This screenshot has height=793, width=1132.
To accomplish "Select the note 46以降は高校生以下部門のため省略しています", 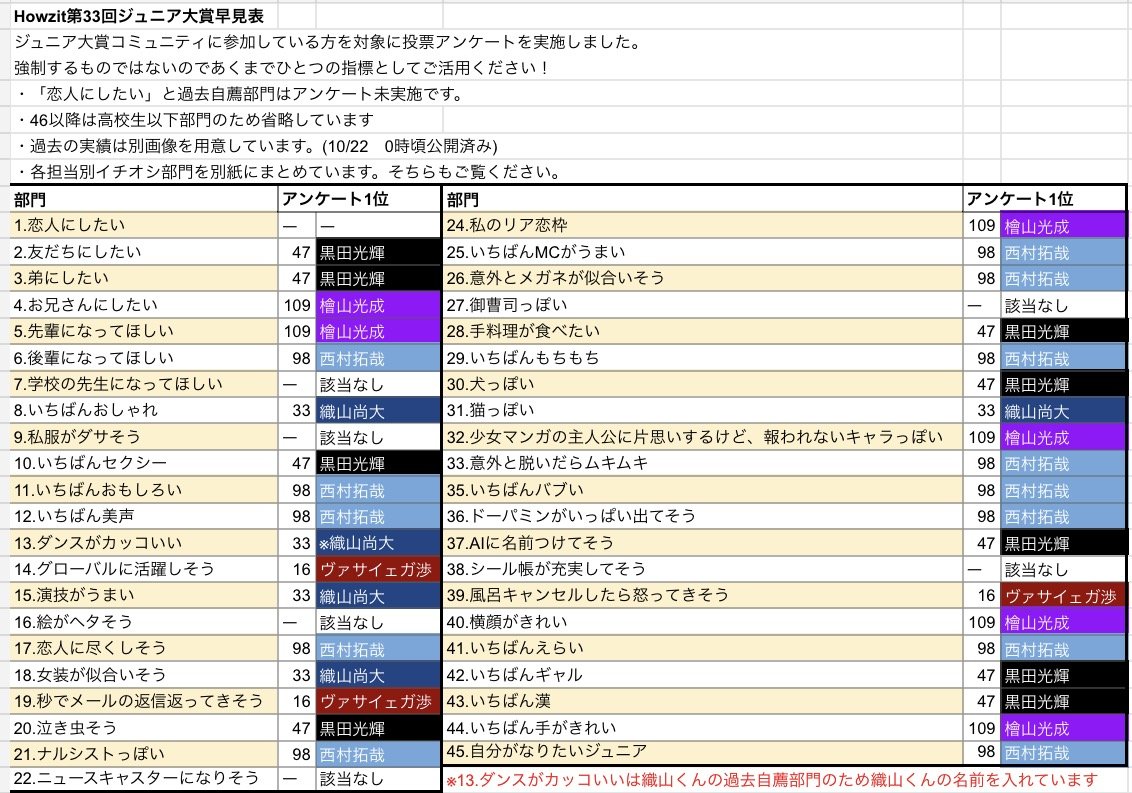I will (x=194, y=120).
